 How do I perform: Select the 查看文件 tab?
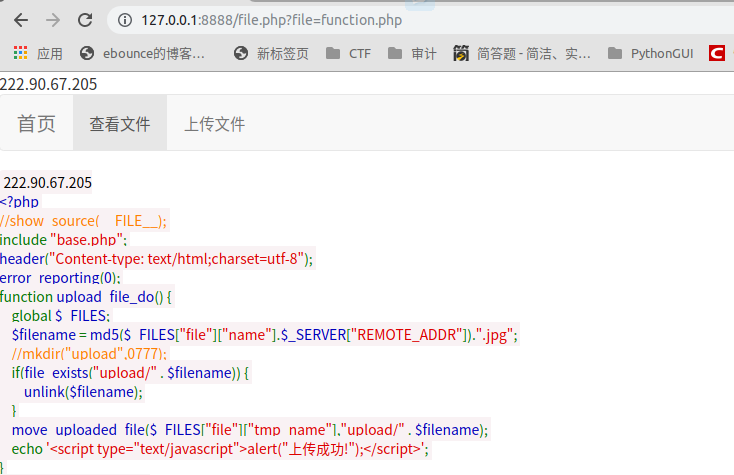pos(120,124)
